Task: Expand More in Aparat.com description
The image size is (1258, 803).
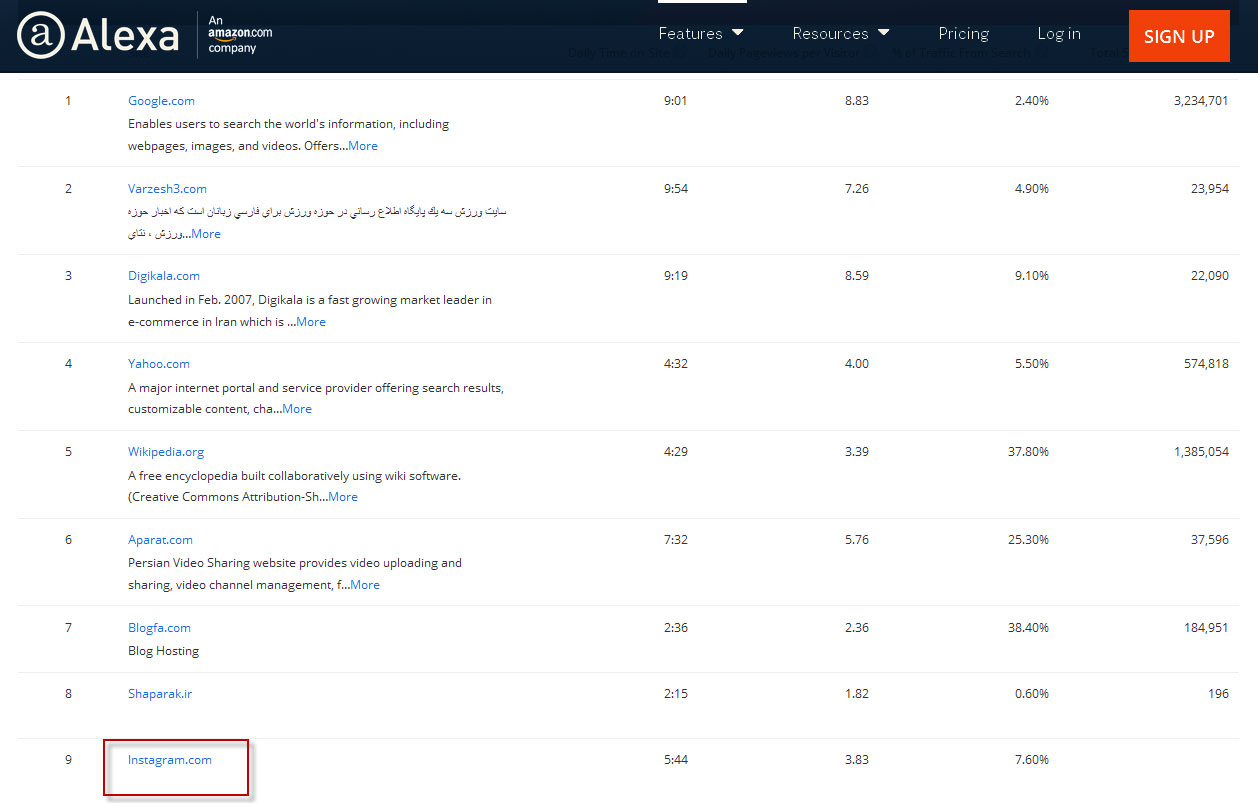Action: click(x=365, y=585)
